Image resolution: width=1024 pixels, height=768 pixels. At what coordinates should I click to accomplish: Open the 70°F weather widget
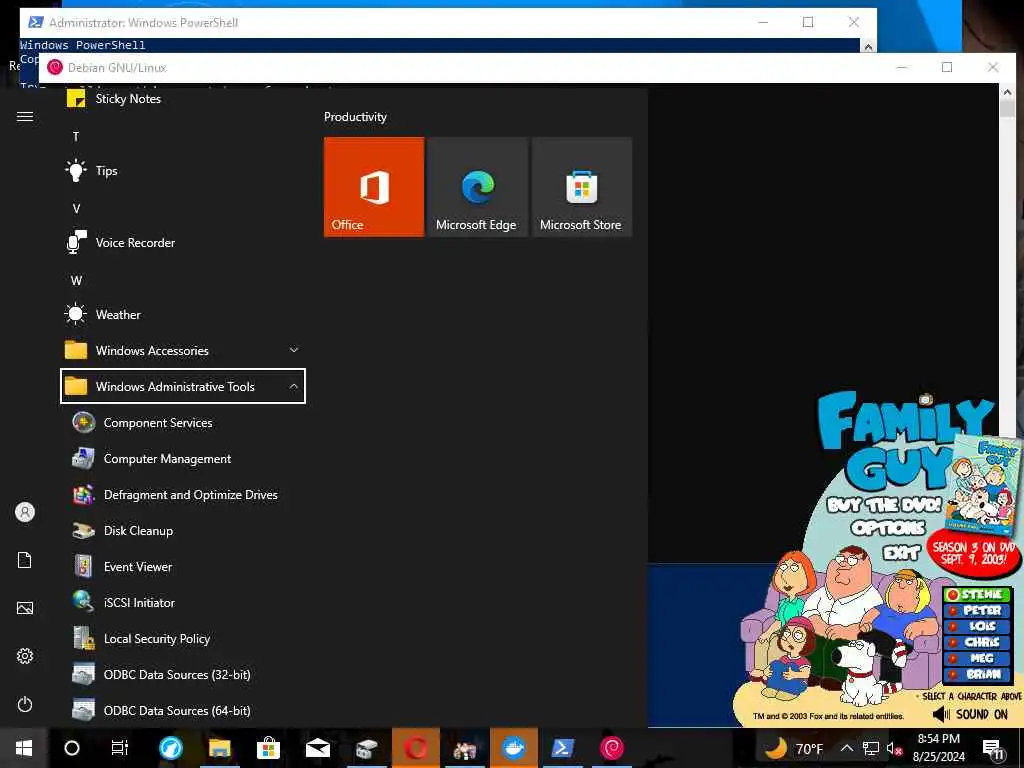click(793, 748)
